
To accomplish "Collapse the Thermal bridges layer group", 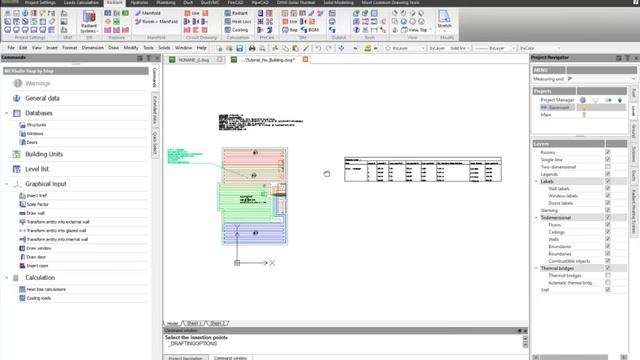I will pyautogui.click(x=536, y=268).
